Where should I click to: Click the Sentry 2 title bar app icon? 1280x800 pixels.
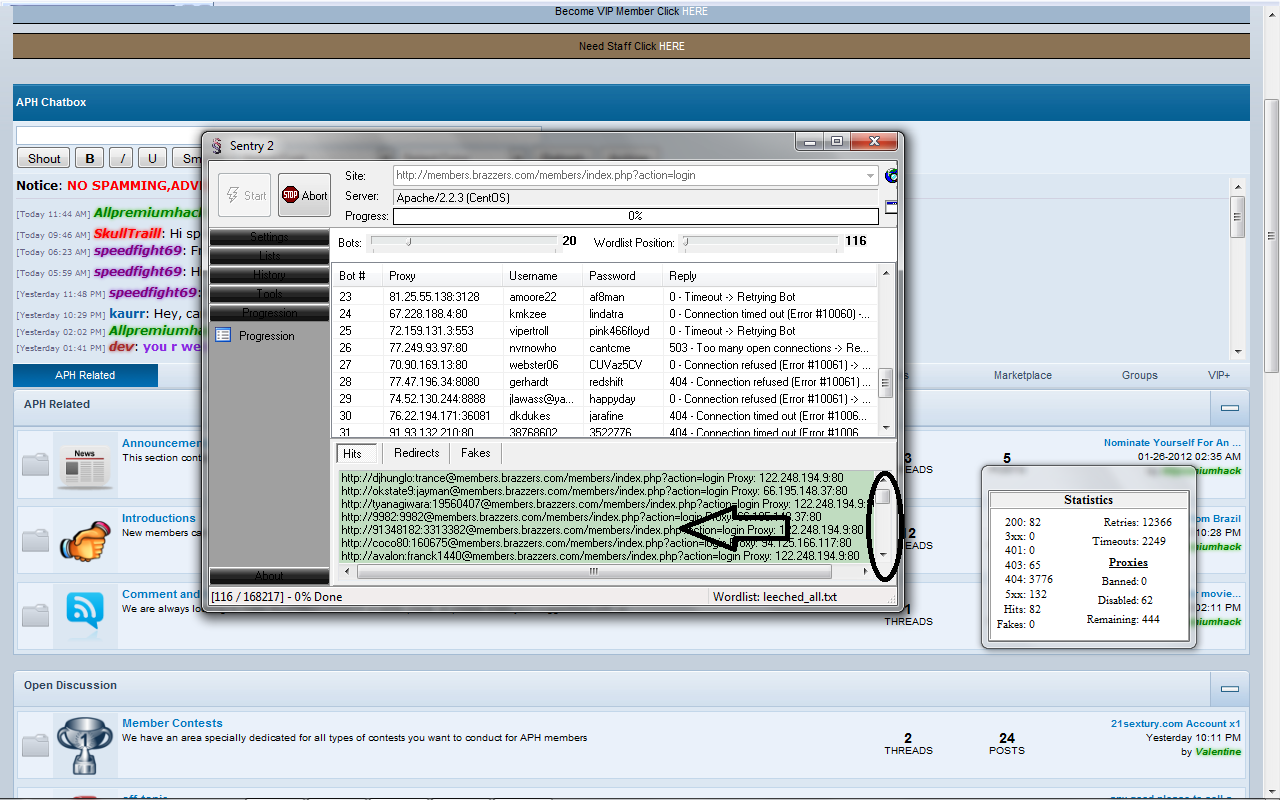(217, 146)
